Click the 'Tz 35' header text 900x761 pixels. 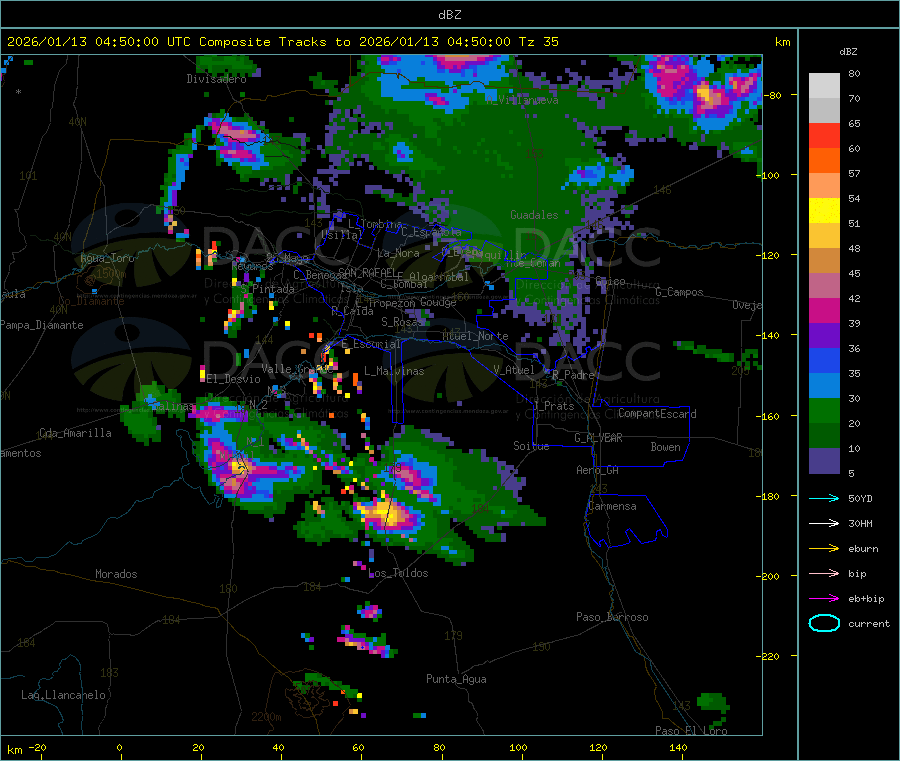(x=538, y=42)
